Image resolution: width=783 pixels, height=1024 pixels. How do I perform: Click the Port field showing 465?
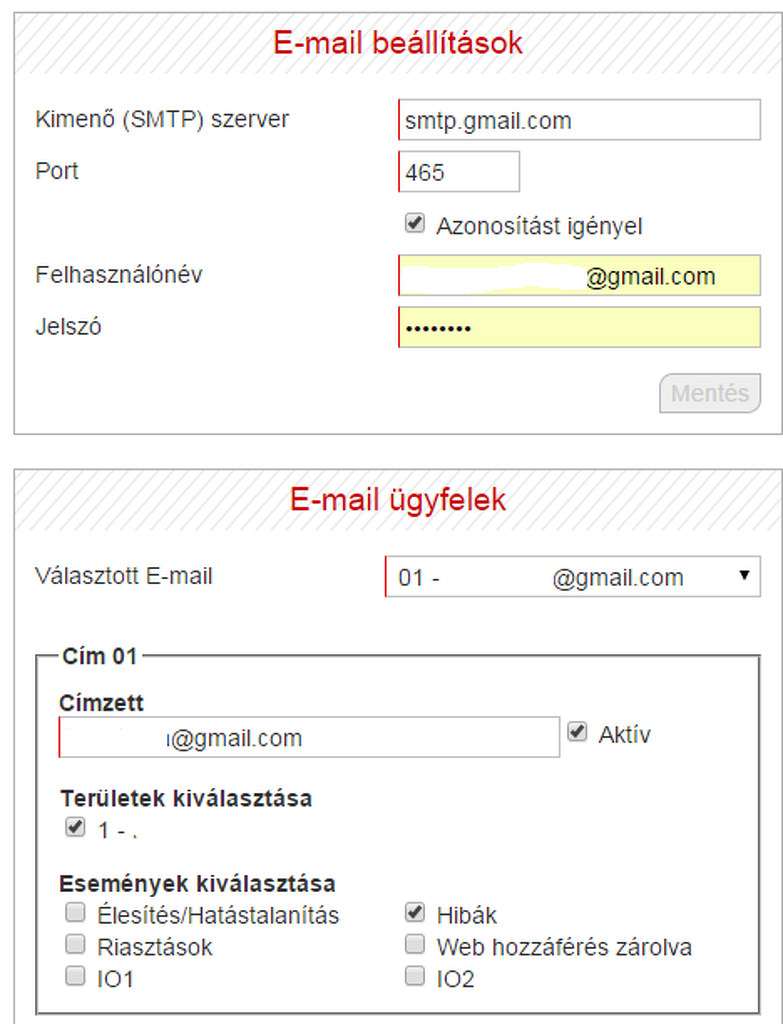tap(459, 172)
